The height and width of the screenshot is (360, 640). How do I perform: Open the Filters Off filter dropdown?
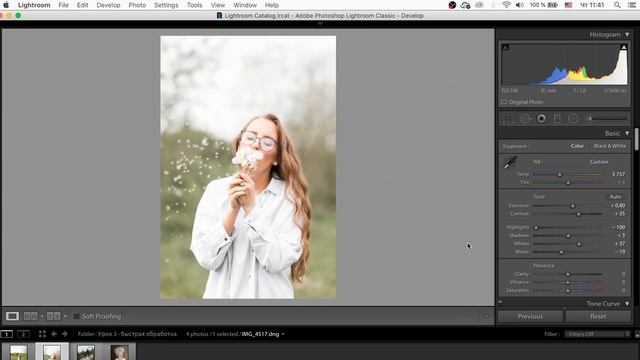coord(597,334)
